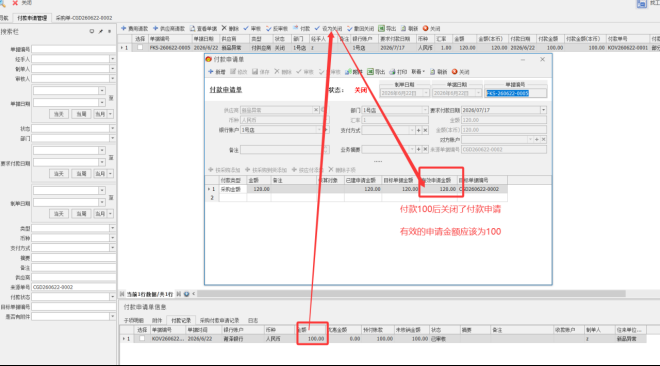Click the 来源单号 field containing CGD260622-0002
The image size is (660, 366).
pyautogui.click(x=74, y=287)
